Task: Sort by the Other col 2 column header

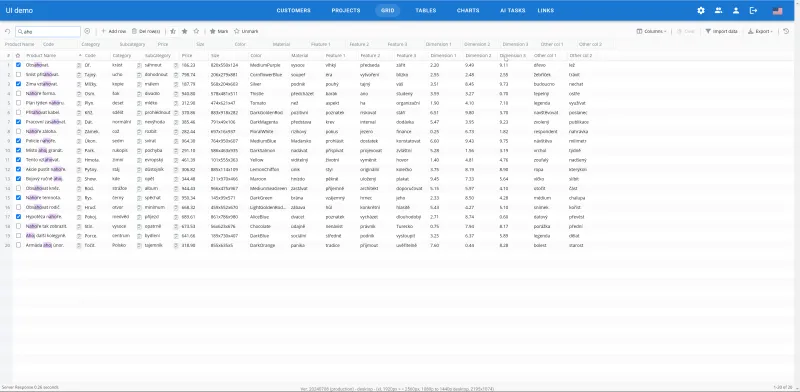Action: coord(581,55)
